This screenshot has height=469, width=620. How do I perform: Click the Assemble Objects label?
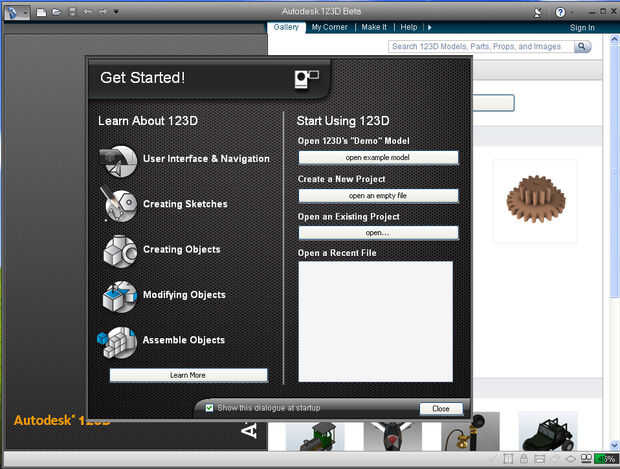[x=183, y=340]
